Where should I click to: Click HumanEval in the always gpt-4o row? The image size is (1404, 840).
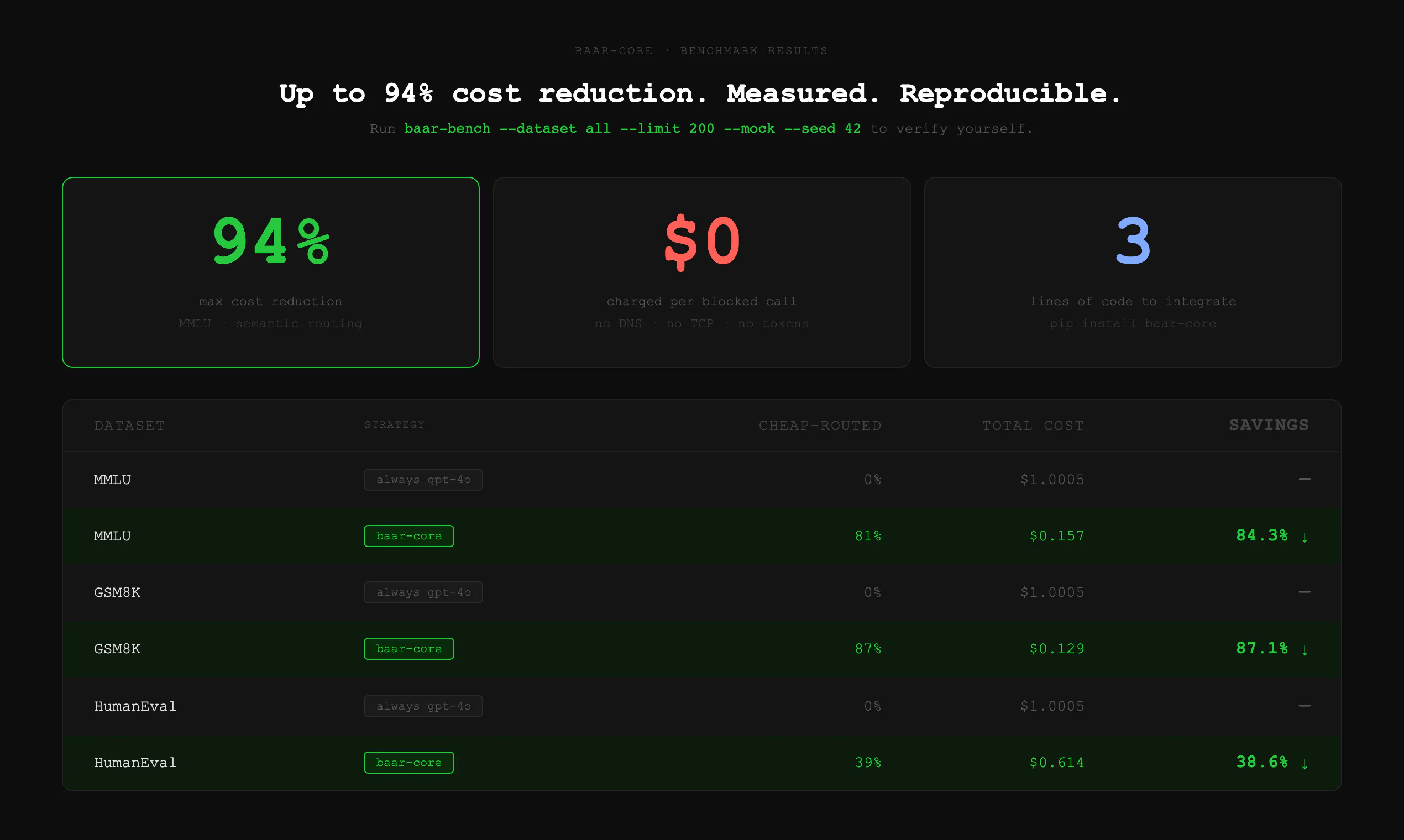[135, 706]
